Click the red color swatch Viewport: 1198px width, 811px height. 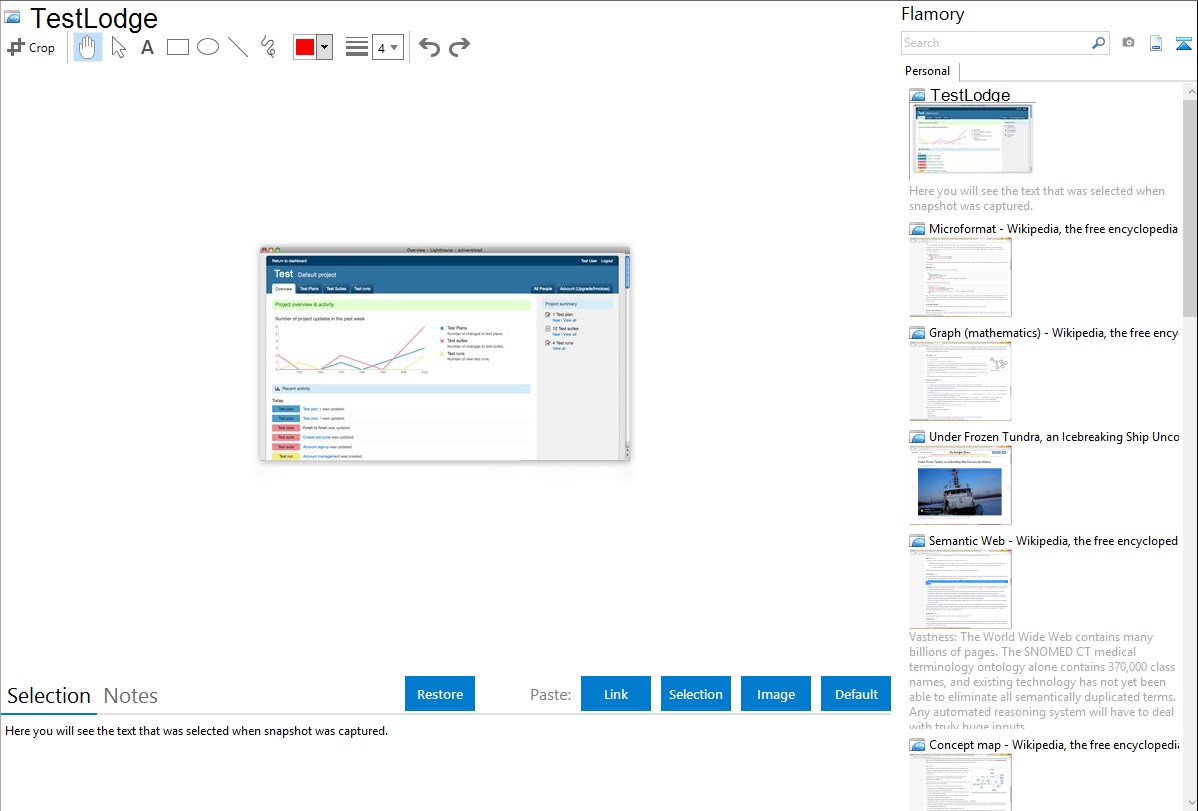coord(305,47)
